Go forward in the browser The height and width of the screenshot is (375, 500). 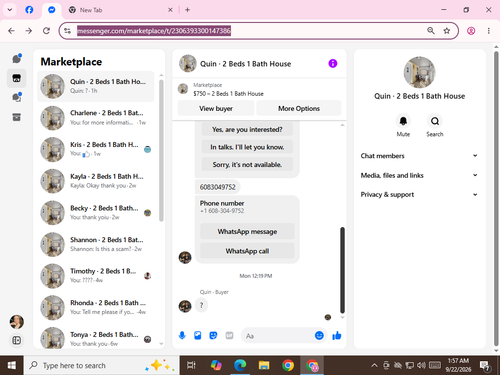(29, 31)
